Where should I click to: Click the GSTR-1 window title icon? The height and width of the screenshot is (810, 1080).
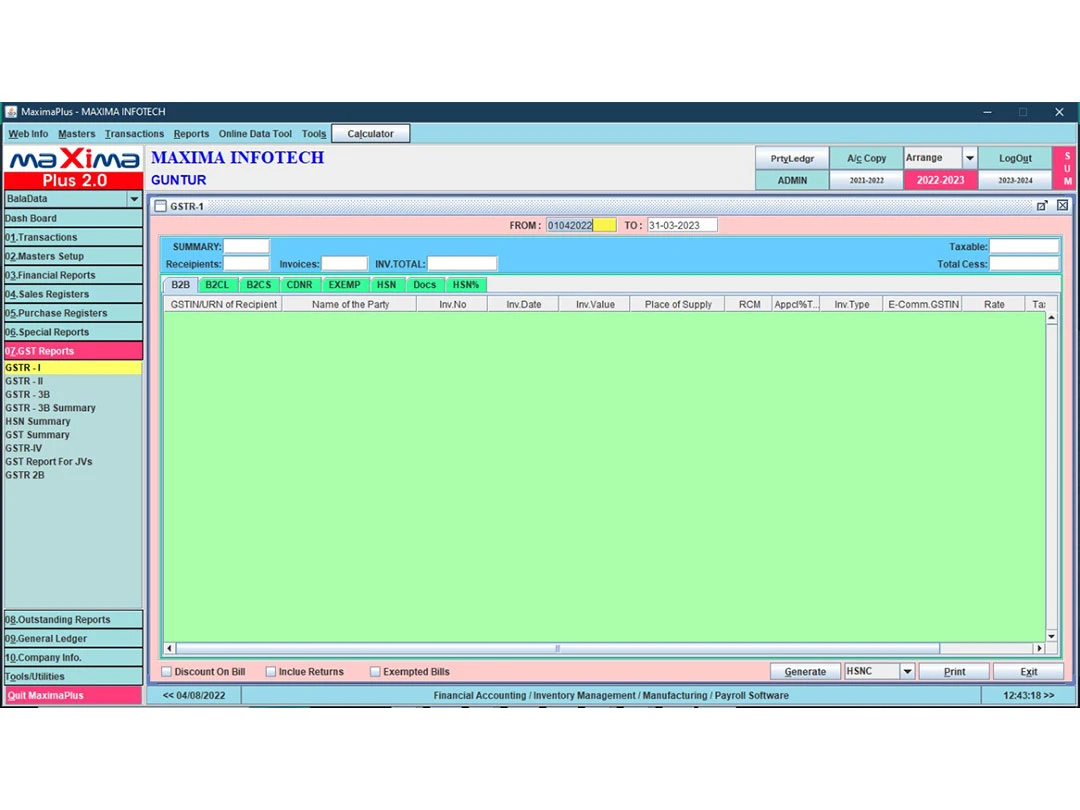160,206
